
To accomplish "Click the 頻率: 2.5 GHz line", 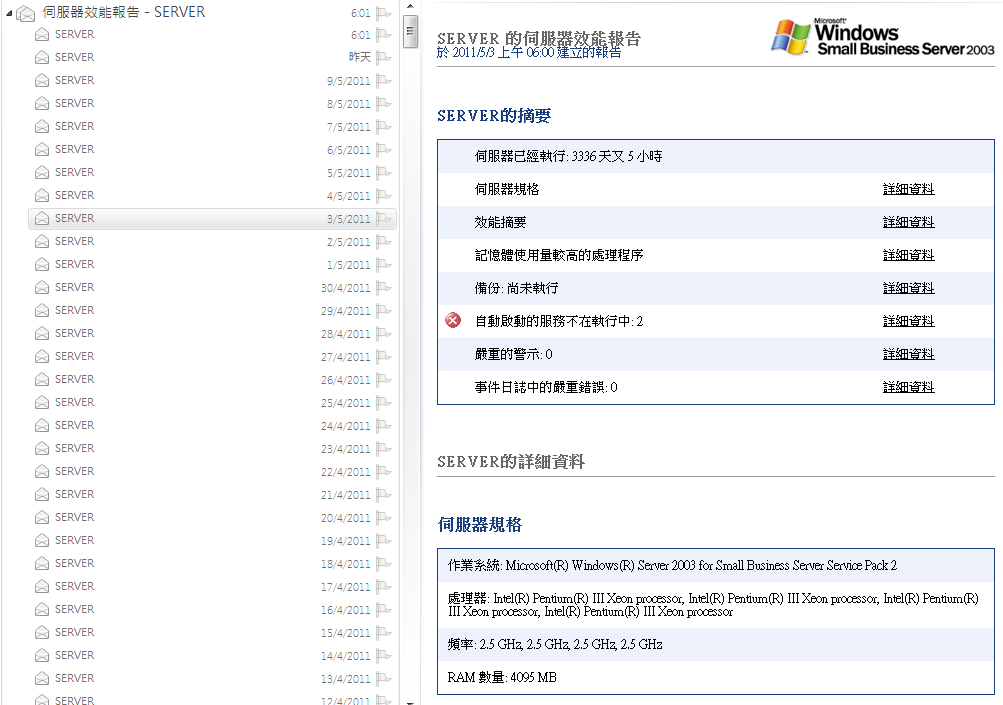I will 555,644.
